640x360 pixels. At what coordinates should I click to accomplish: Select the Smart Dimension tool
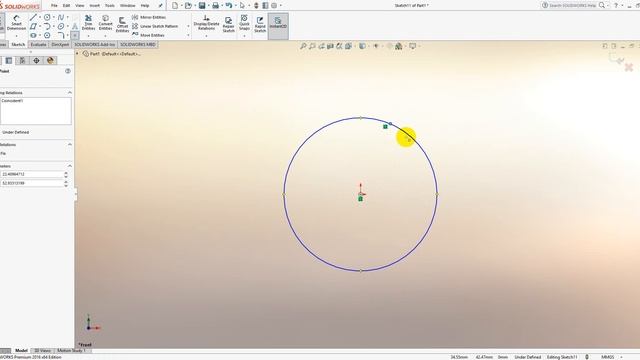pyautogui.click(x=16, y=23)
